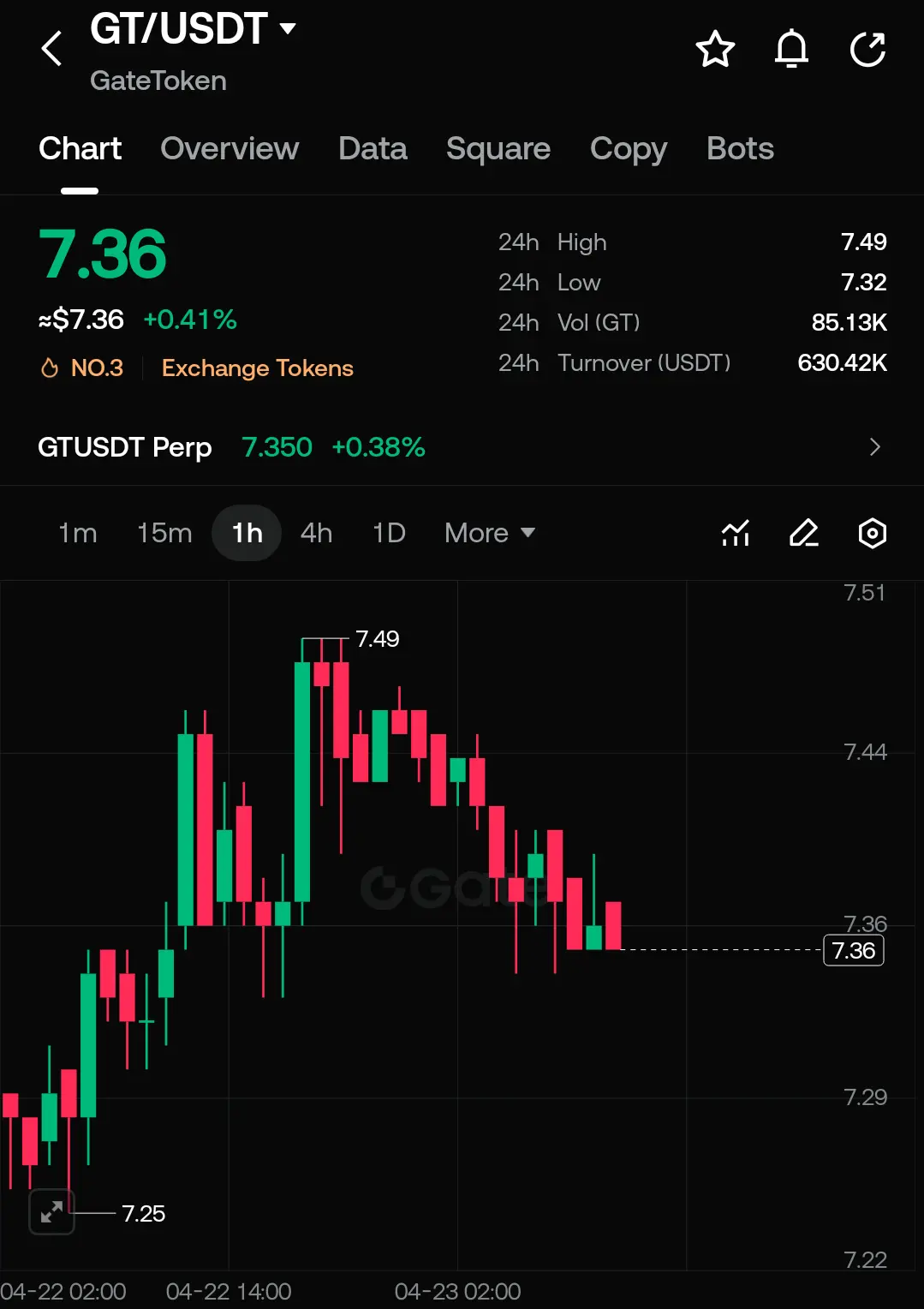
Task: Open the GTUSDT Perp contract row
Action: click(x=462, y=447)
